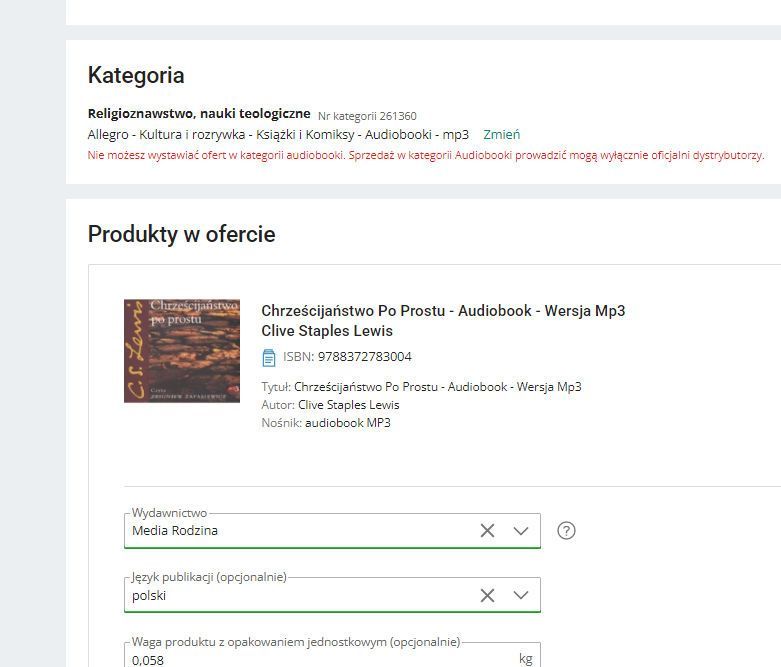Image resolution: width=781 pixels, height=667 pixels.
Task: Expand the Język publikacji dropdown chevron
Action: click(520, 595)
